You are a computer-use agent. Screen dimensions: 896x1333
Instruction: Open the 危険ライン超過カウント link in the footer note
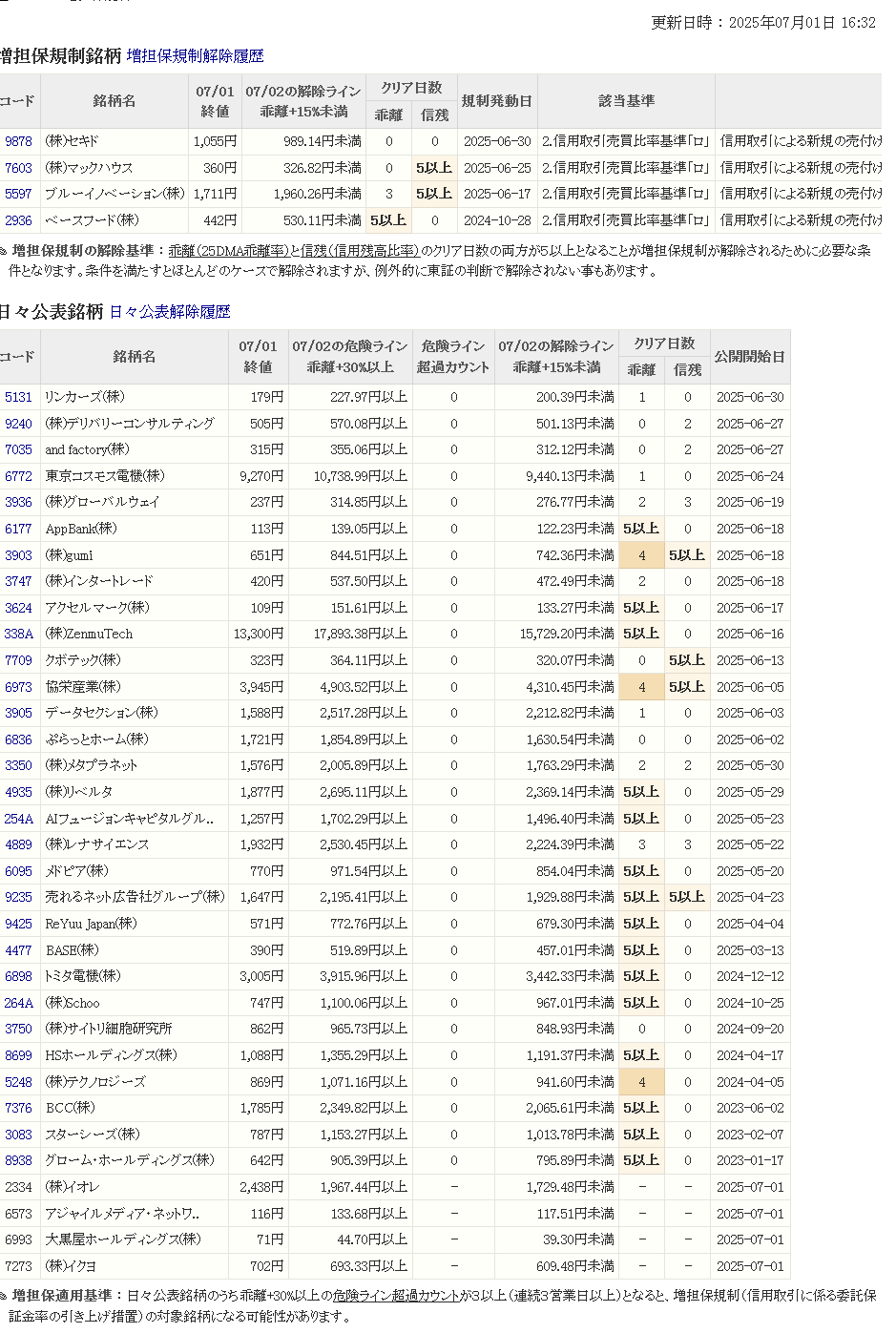[x=396, y=1296]
